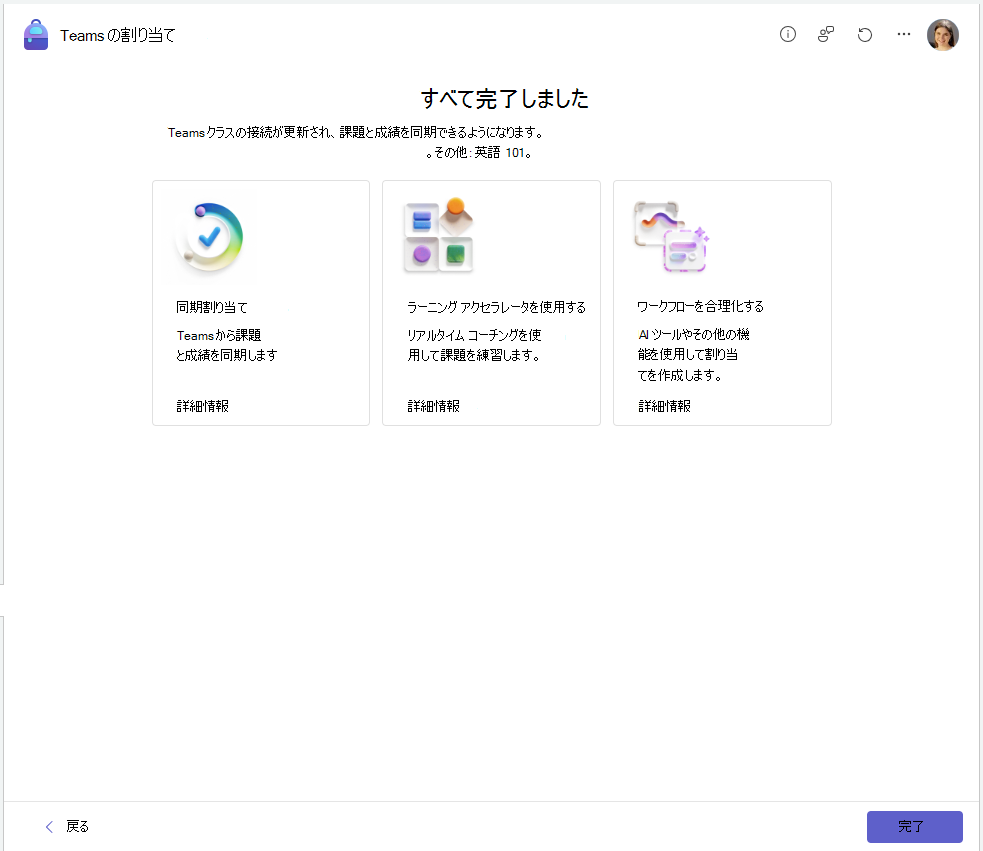Select the ワークフローを合理化する card title
The image size is (983, 851).
tap(700, 307)
